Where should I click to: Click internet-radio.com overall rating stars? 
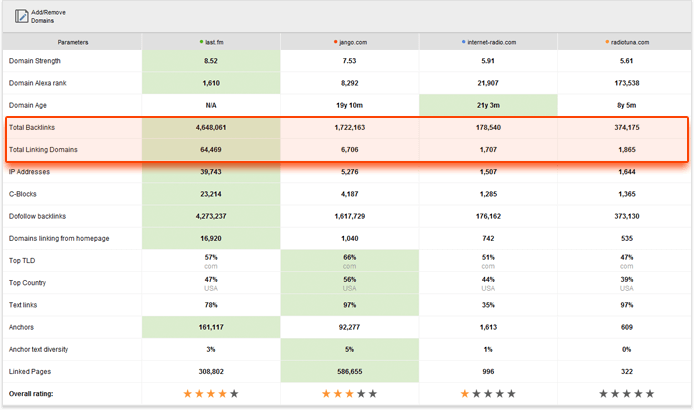[x=487, y=394]
